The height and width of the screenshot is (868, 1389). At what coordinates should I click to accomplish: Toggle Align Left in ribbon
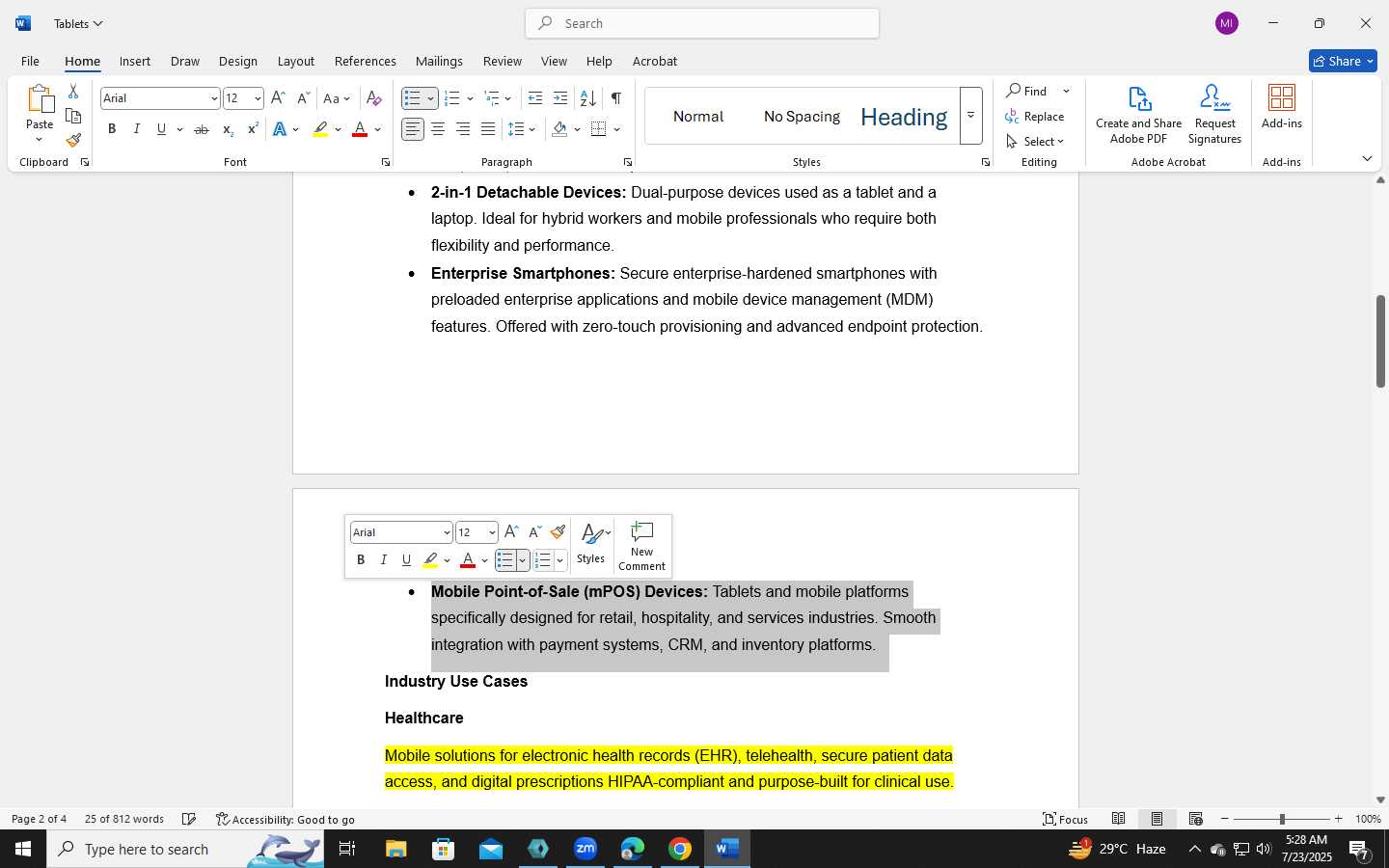[x=413, y=129]
